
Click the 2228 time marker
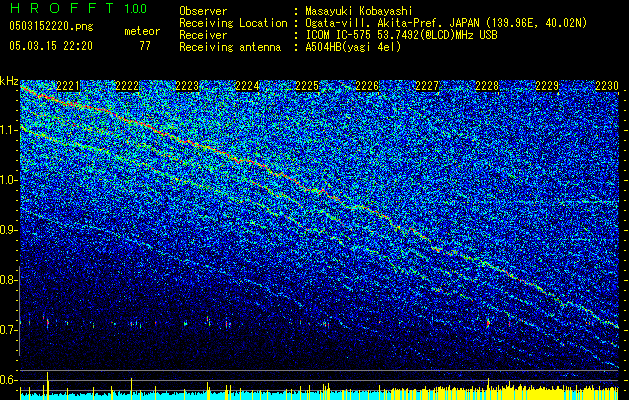coord(487,86)
